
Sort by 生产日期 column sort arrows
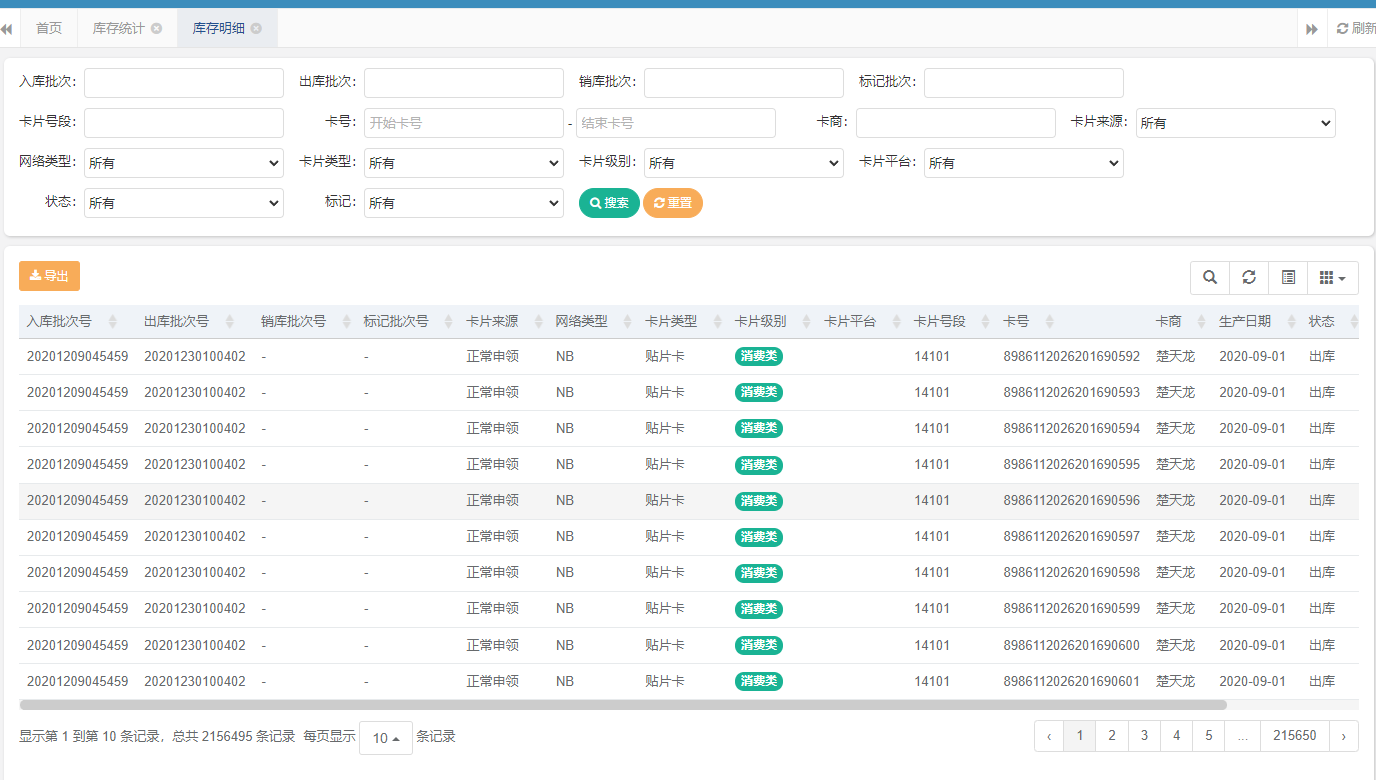(1292, 322)
